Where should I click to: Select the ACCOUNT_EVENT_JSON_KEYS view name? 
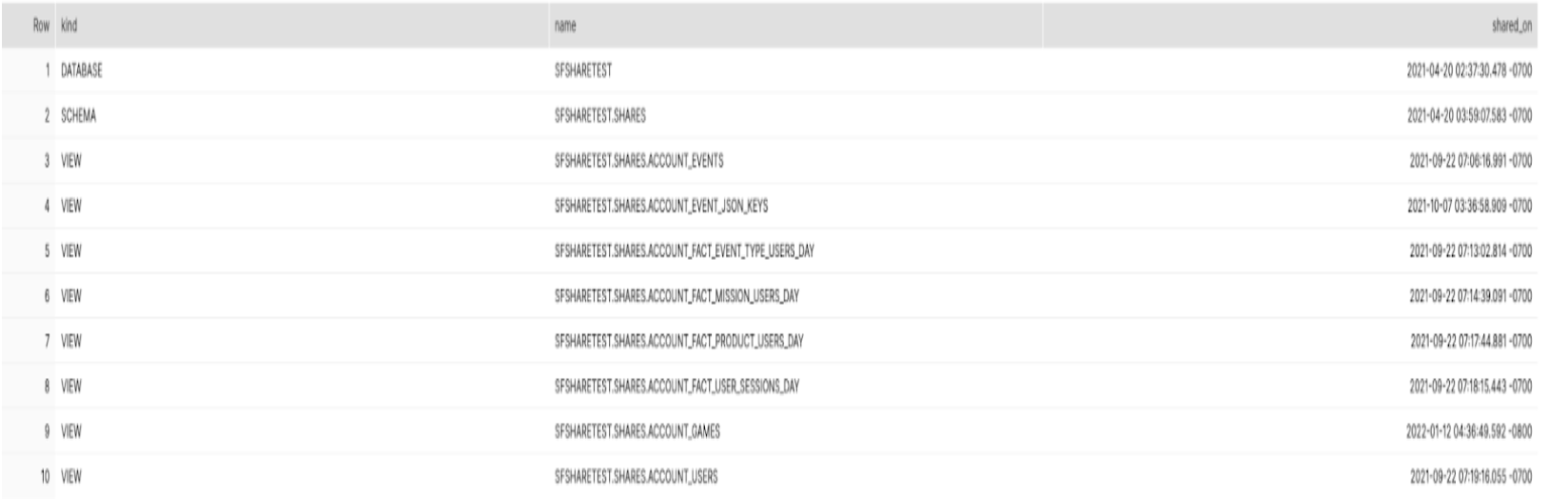coord(660,207)
